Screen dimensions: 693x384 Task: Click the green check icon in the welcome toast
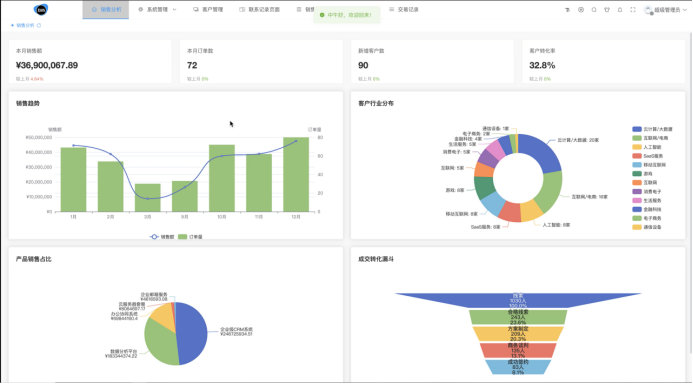[x=322, y=15]
